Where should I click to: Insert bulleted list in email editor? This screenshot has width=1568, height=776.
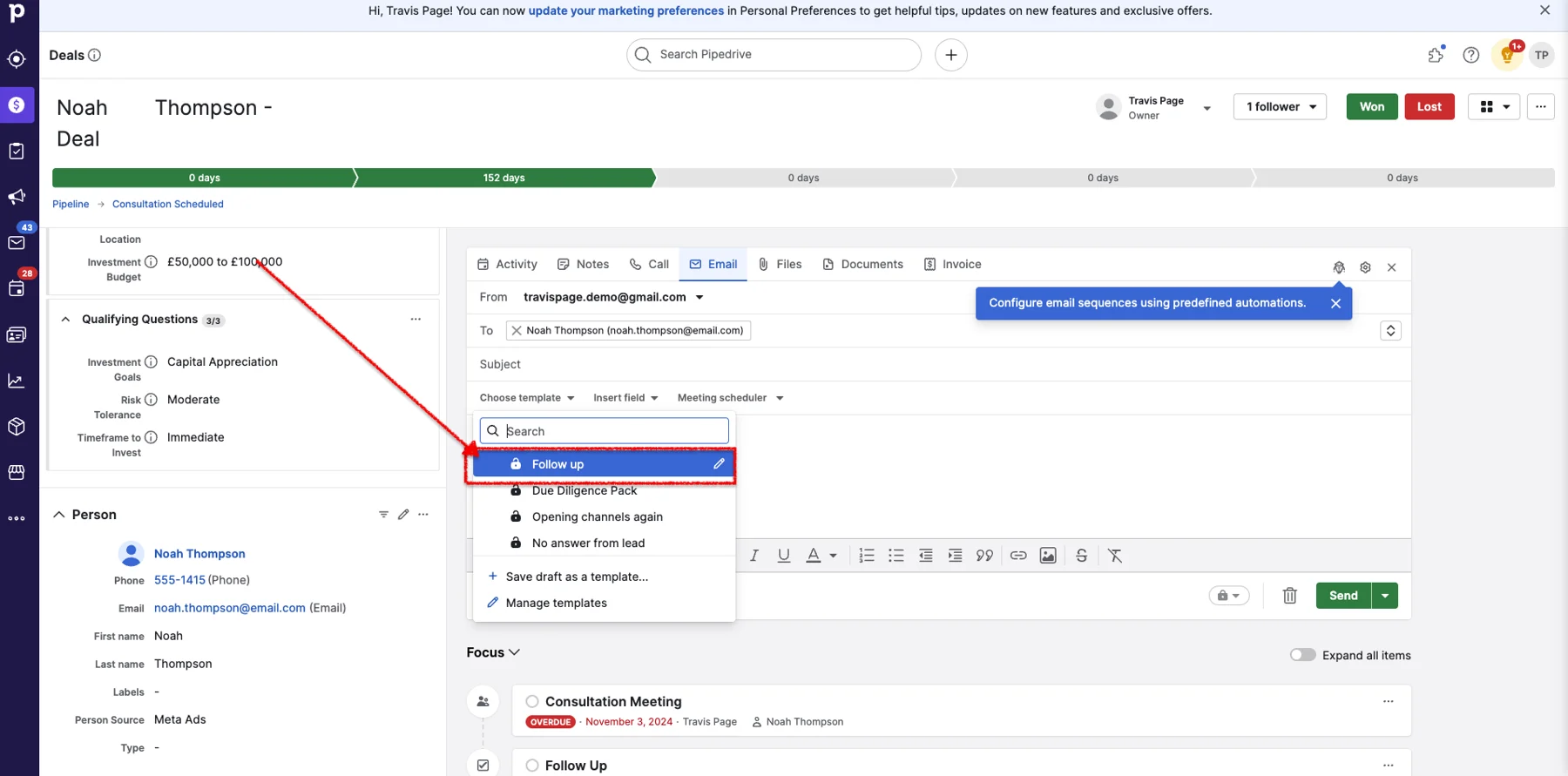coord(896,556)
